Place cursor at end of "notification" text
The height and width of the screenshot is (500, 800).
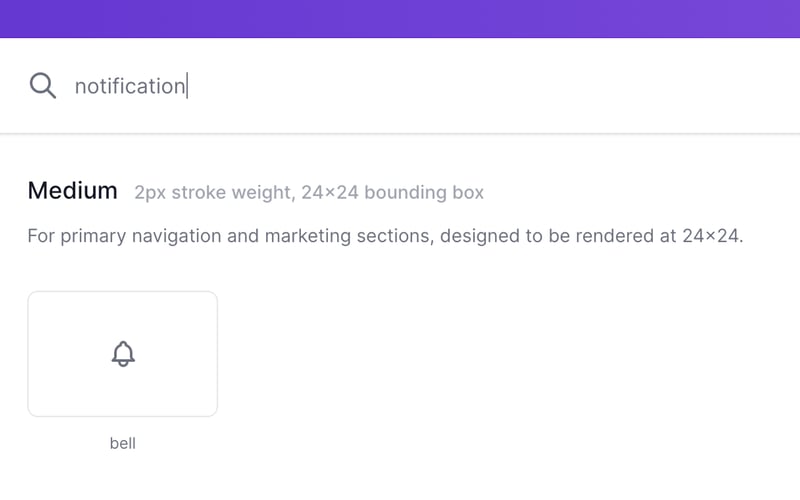tap(187, 86)
